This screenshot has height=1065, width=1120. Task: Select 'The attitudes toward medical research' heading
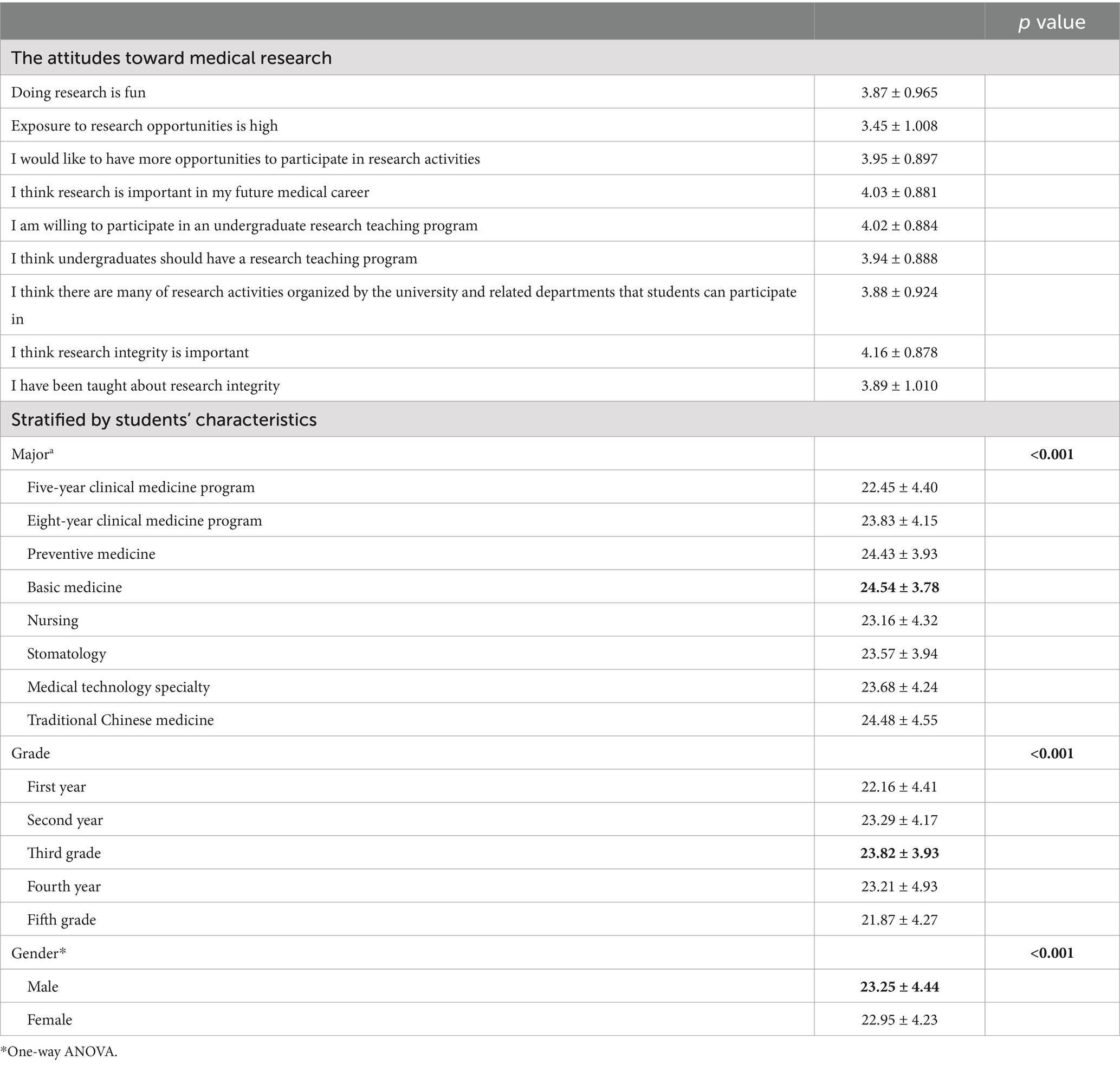pyautogui.click(x=171, y=58)
